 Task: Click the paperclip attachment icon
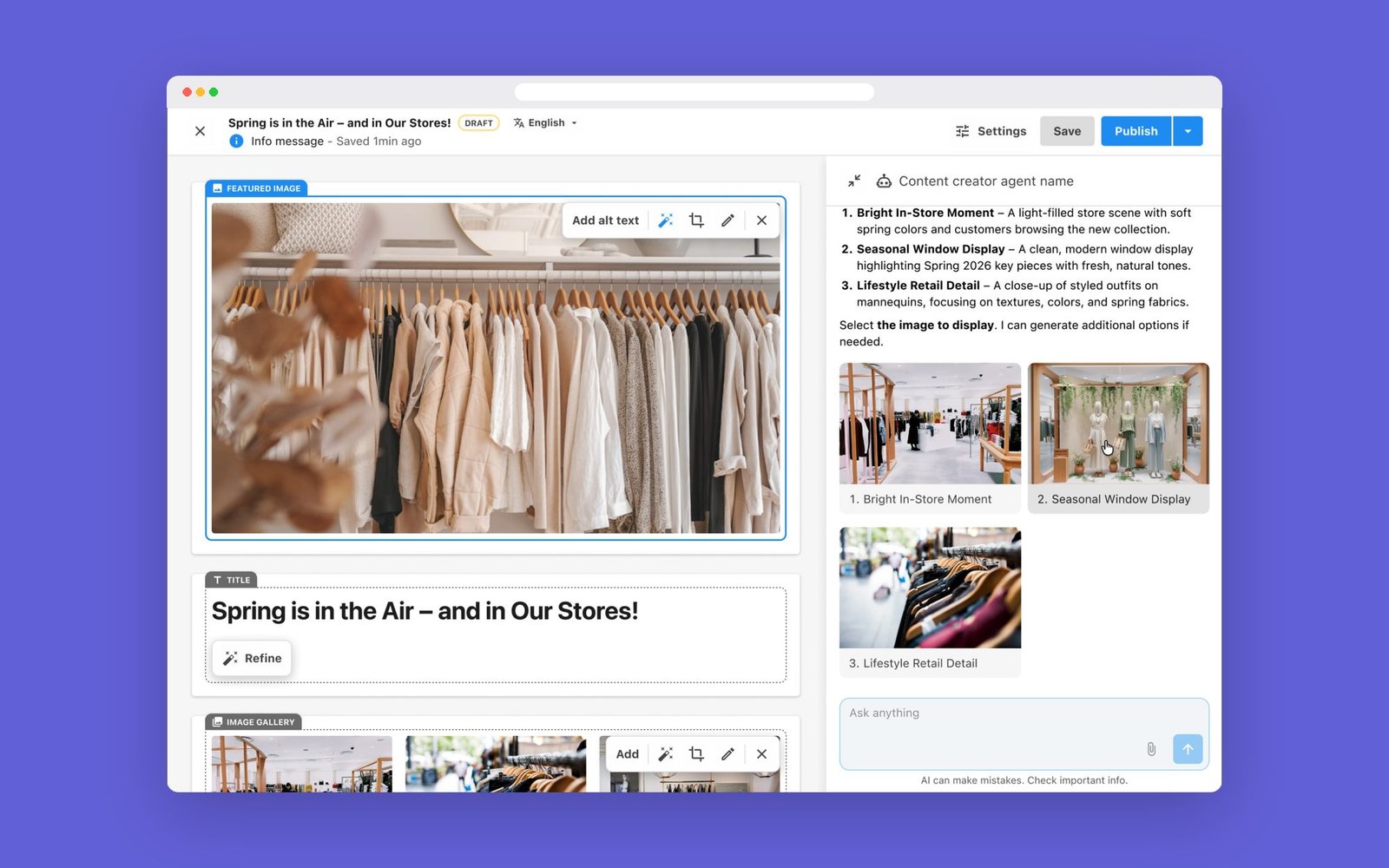pos(1151,749)
